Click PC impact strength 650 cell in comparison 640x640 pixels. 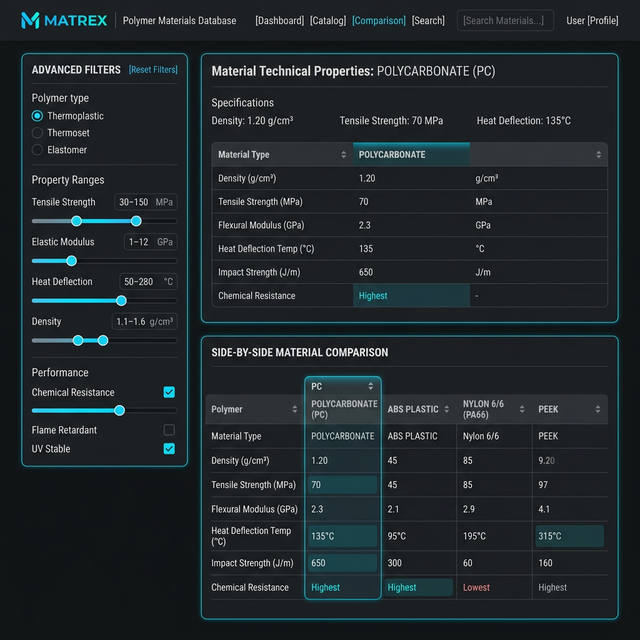pyautogui.click(x=342, y=563)
